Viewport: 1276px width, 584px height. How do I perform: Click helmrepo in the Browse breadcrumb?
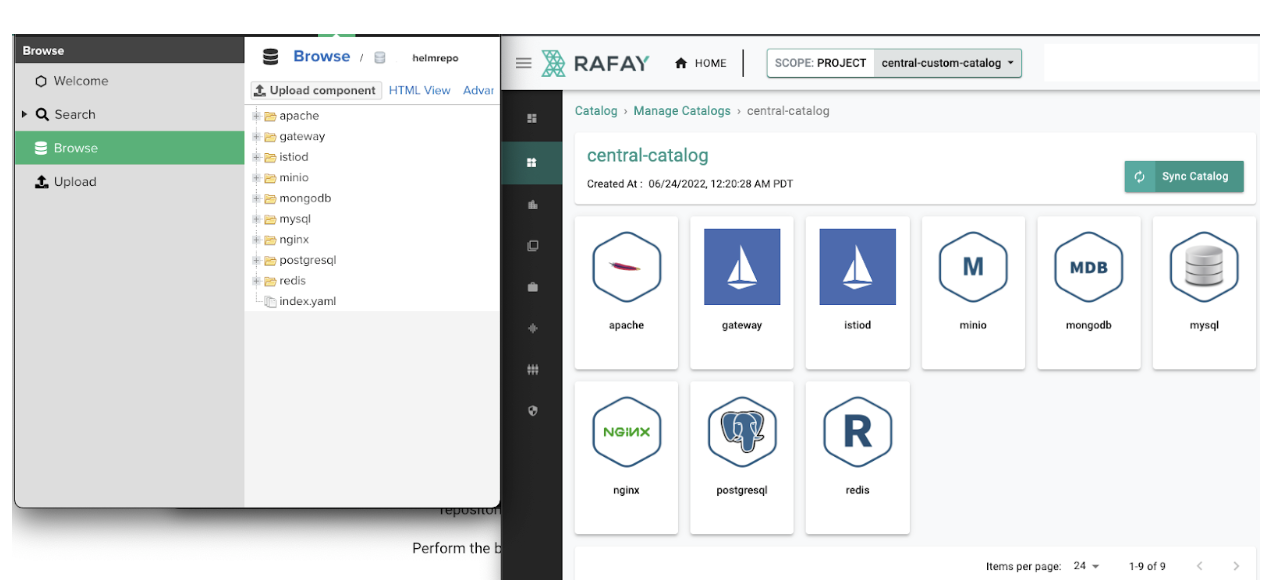435,58
